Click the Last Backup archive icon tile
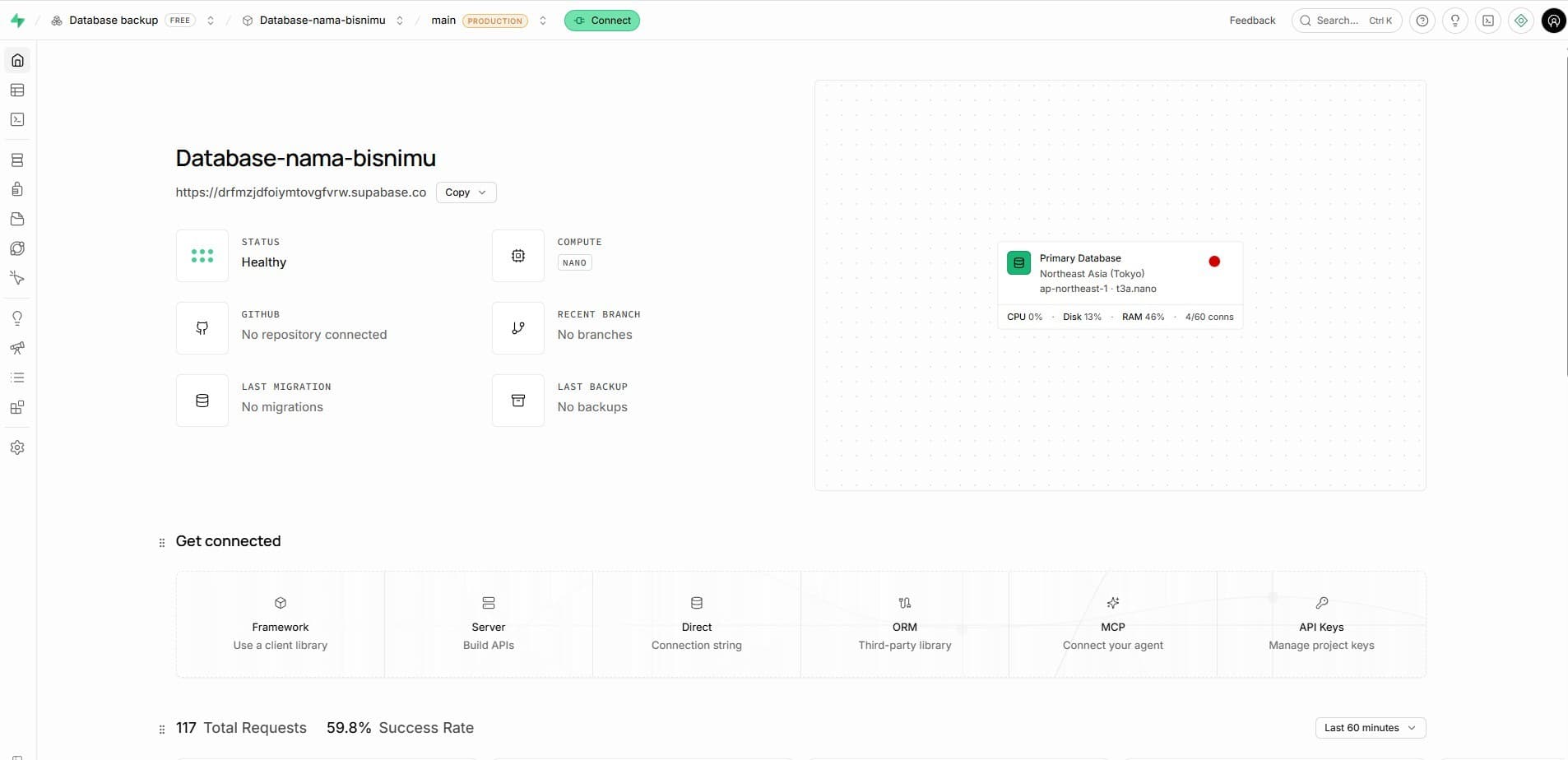The height and width of the screenshot is (760, 1568). pyautogui.click(x=518, y=401)
